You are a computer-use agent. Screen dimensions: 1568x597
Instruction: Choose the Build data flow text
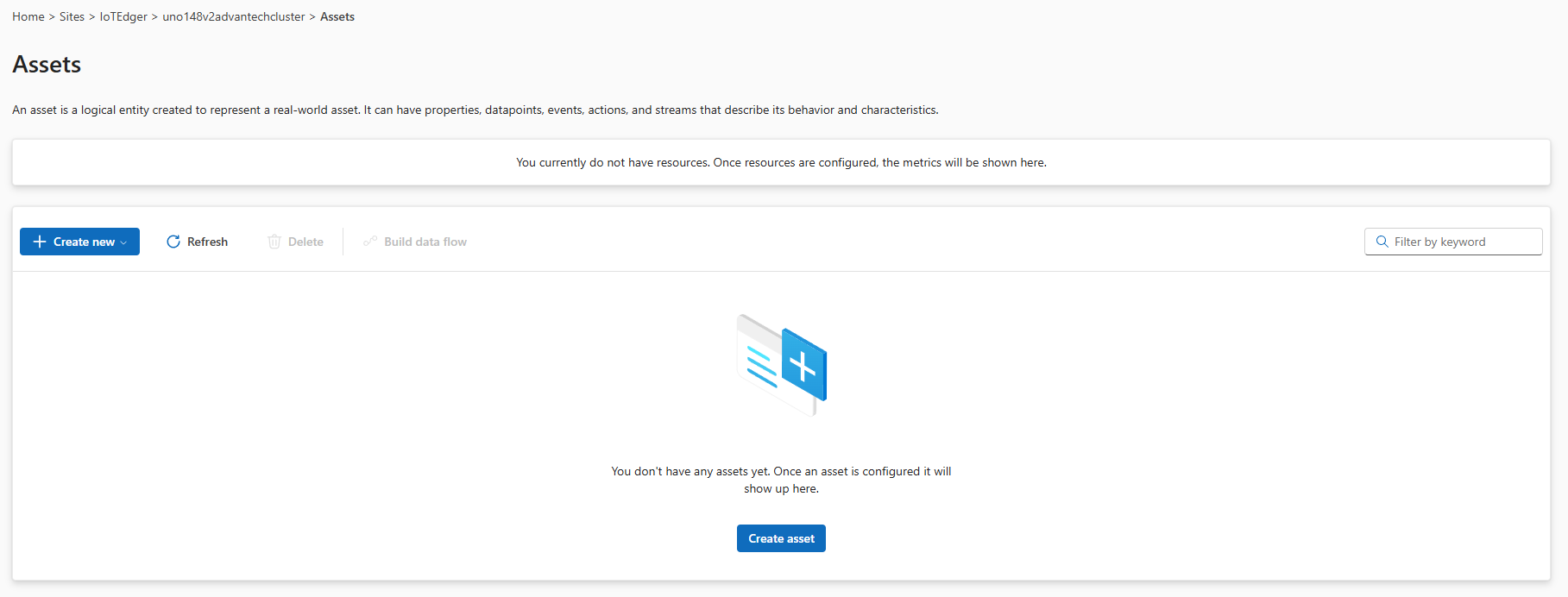click(425, 242)
